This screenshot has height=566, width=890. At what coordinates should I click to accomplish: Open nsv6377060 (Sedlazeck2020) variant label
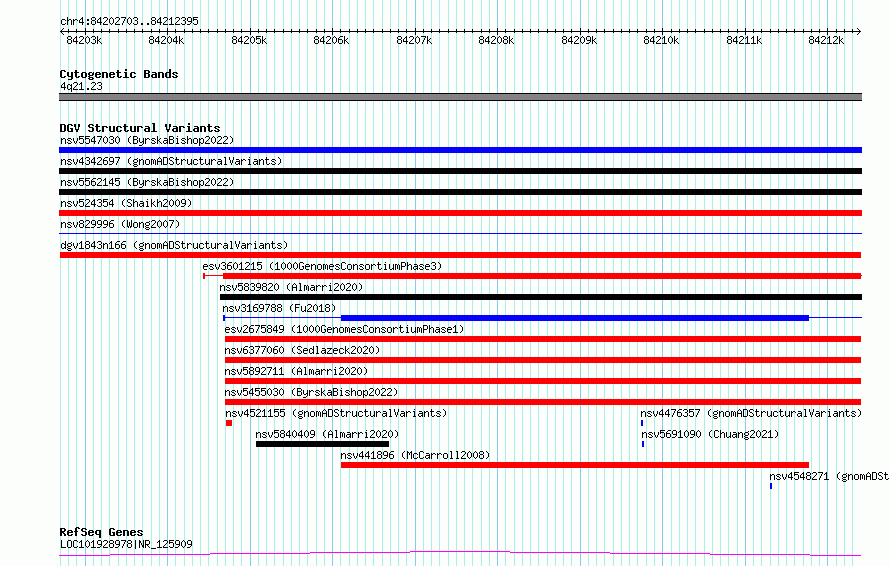(302, 350)
